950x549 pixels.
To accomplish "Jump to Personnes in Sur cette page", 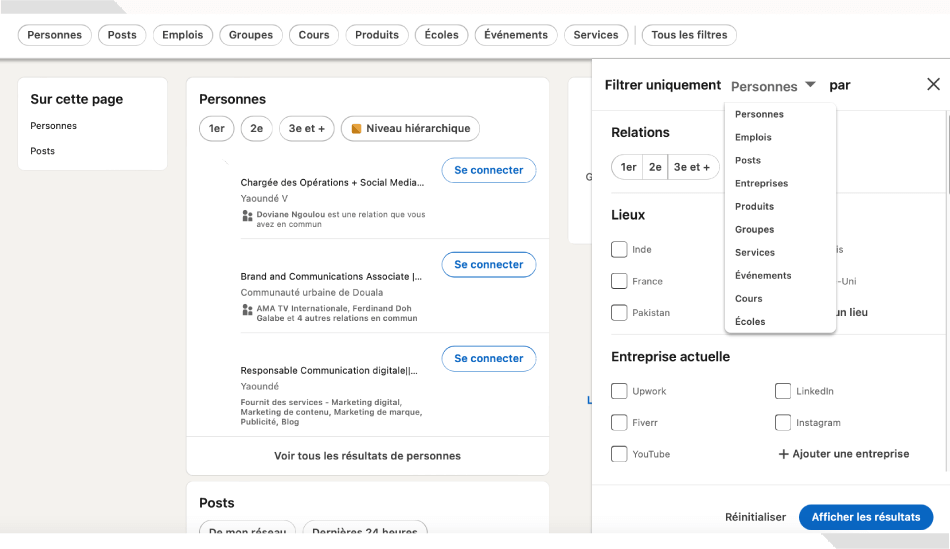I will coord(53,125).
